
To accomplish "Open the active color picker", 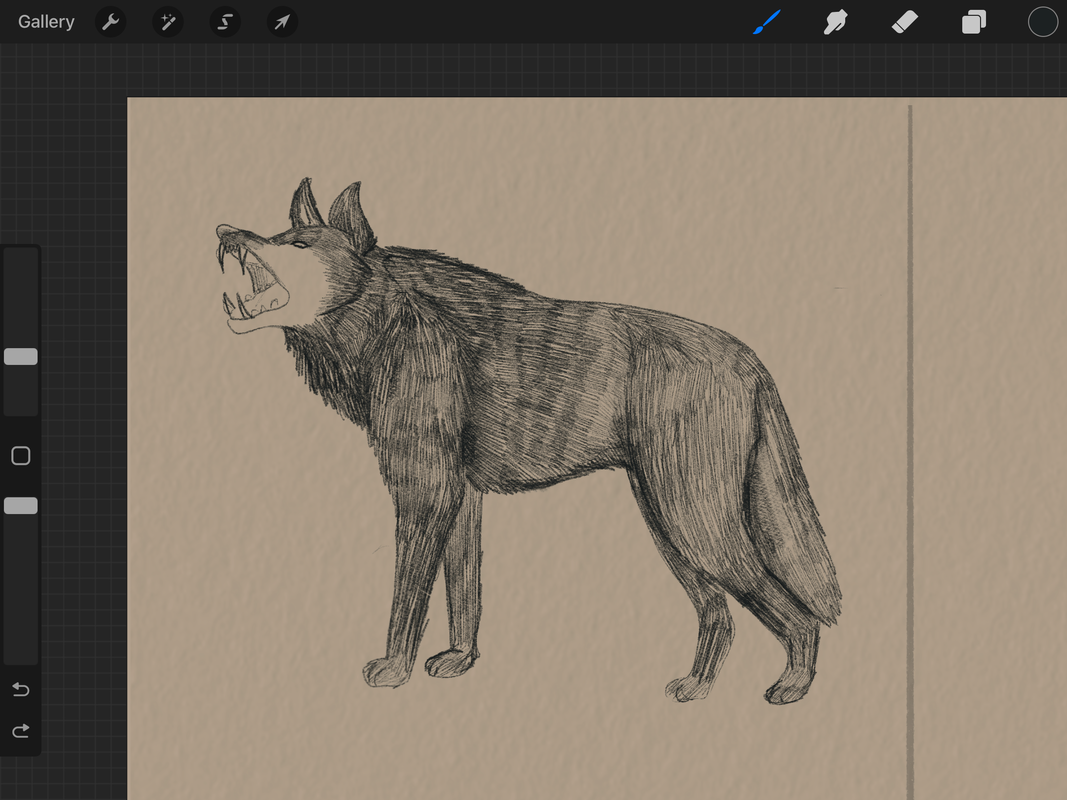I will click(1043, 22).
